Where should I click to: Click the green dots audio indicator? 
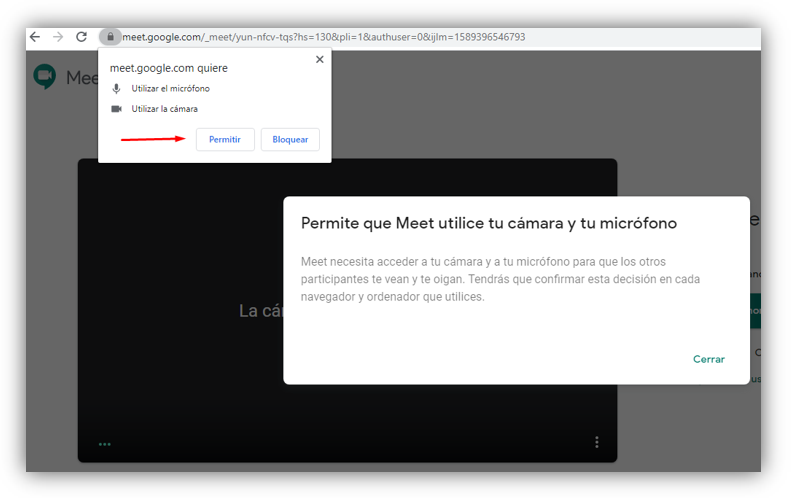click(104, 444)
